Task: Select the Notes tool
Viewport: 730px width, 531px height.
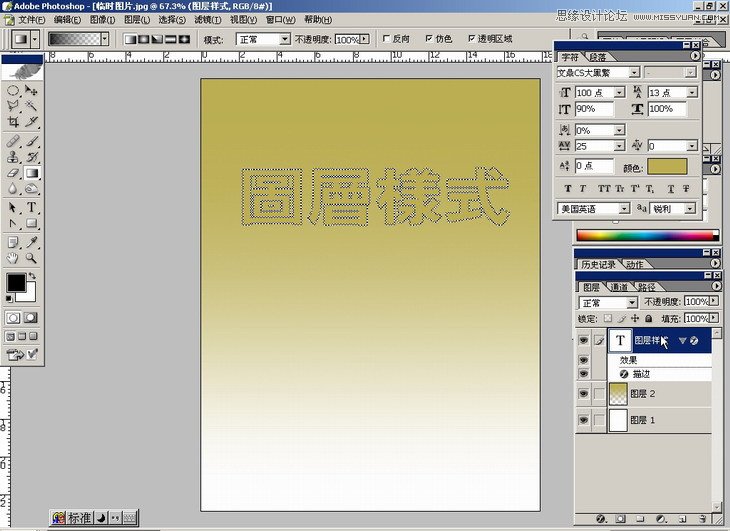Action: (x=13, y=242)
